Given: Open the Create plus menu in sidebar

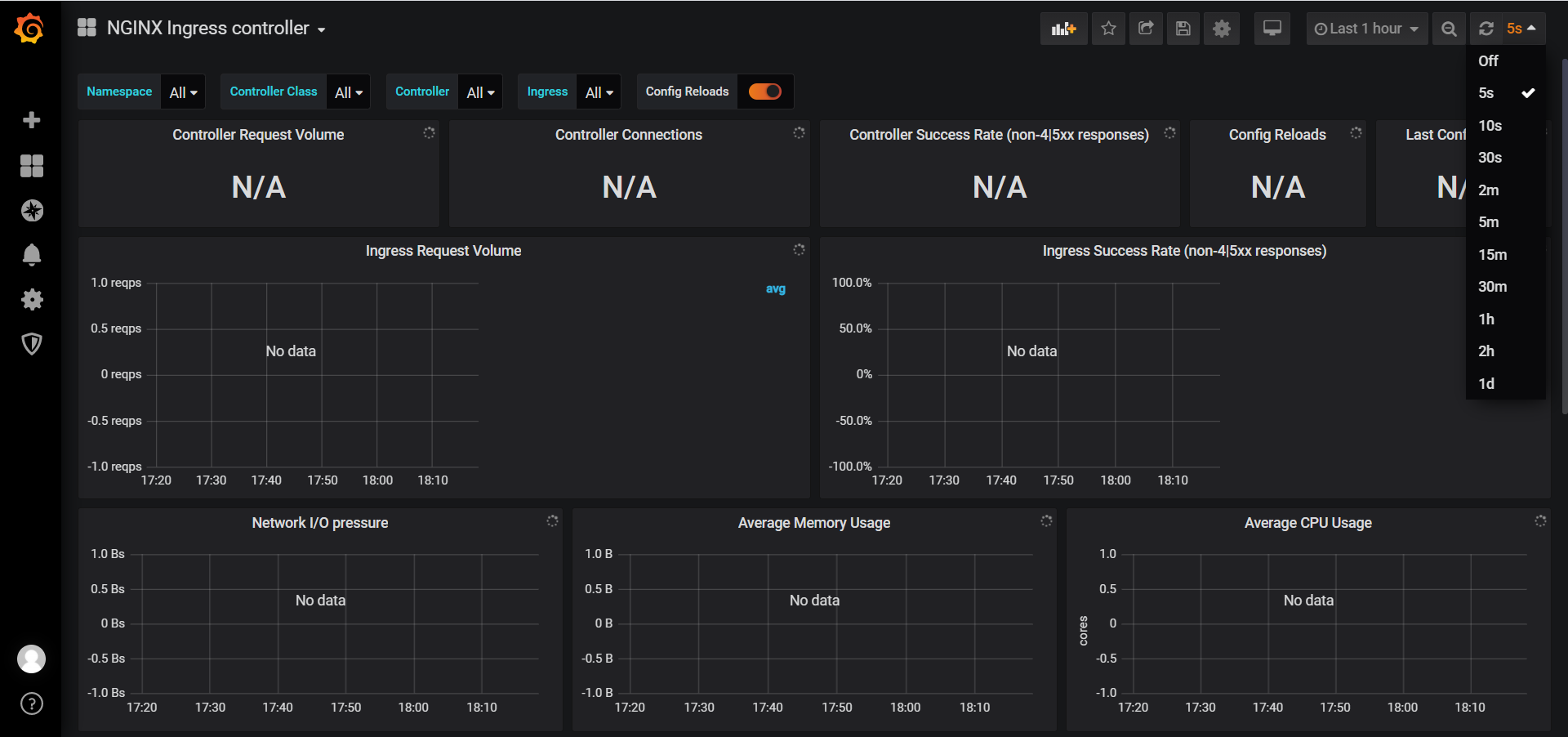Looking at the screenshot, I should tap(32, 120).
